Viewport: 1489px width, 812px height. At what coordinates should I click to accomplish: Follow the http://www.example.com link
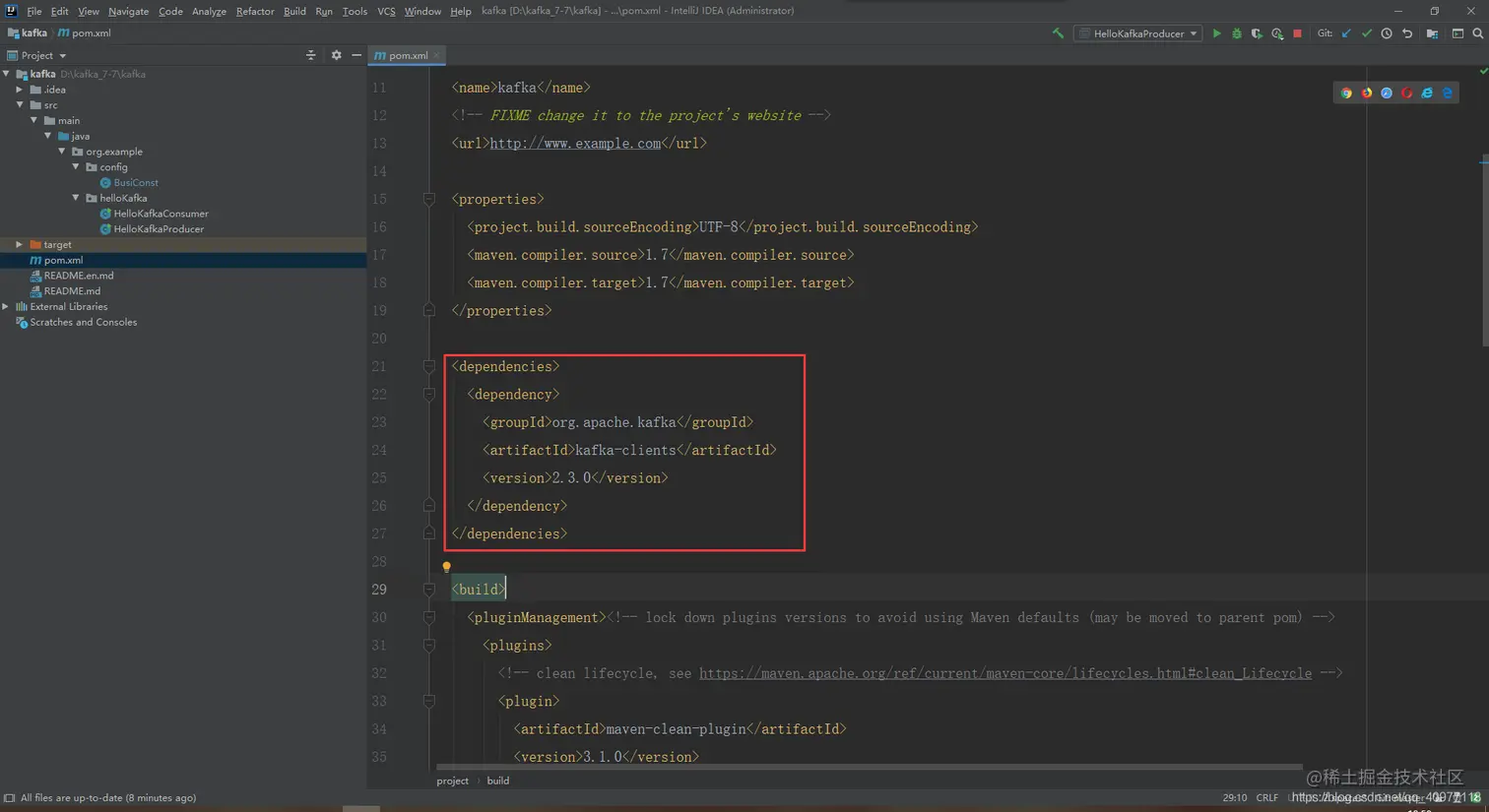tap(575, 143)
